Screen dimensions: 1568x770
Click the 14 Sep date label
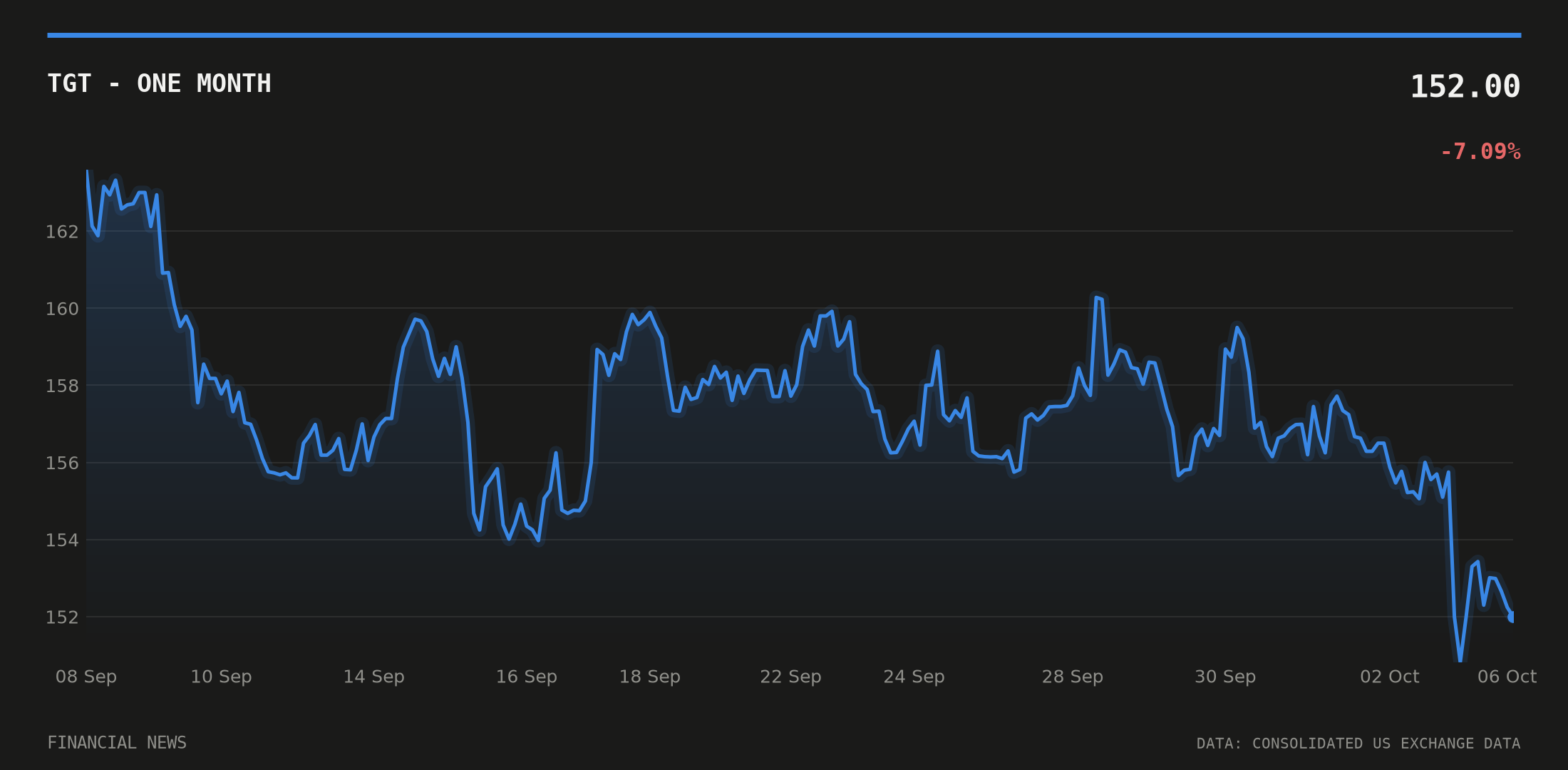click(x=373, y=677)
